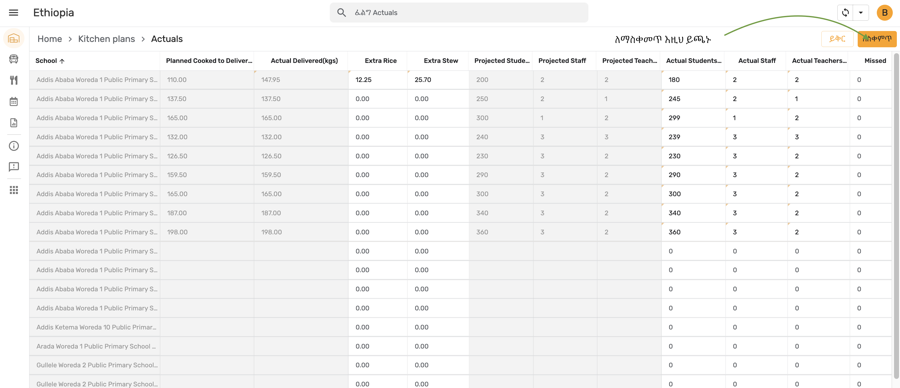Click the Actual Students cell 180

pos(693,80)
